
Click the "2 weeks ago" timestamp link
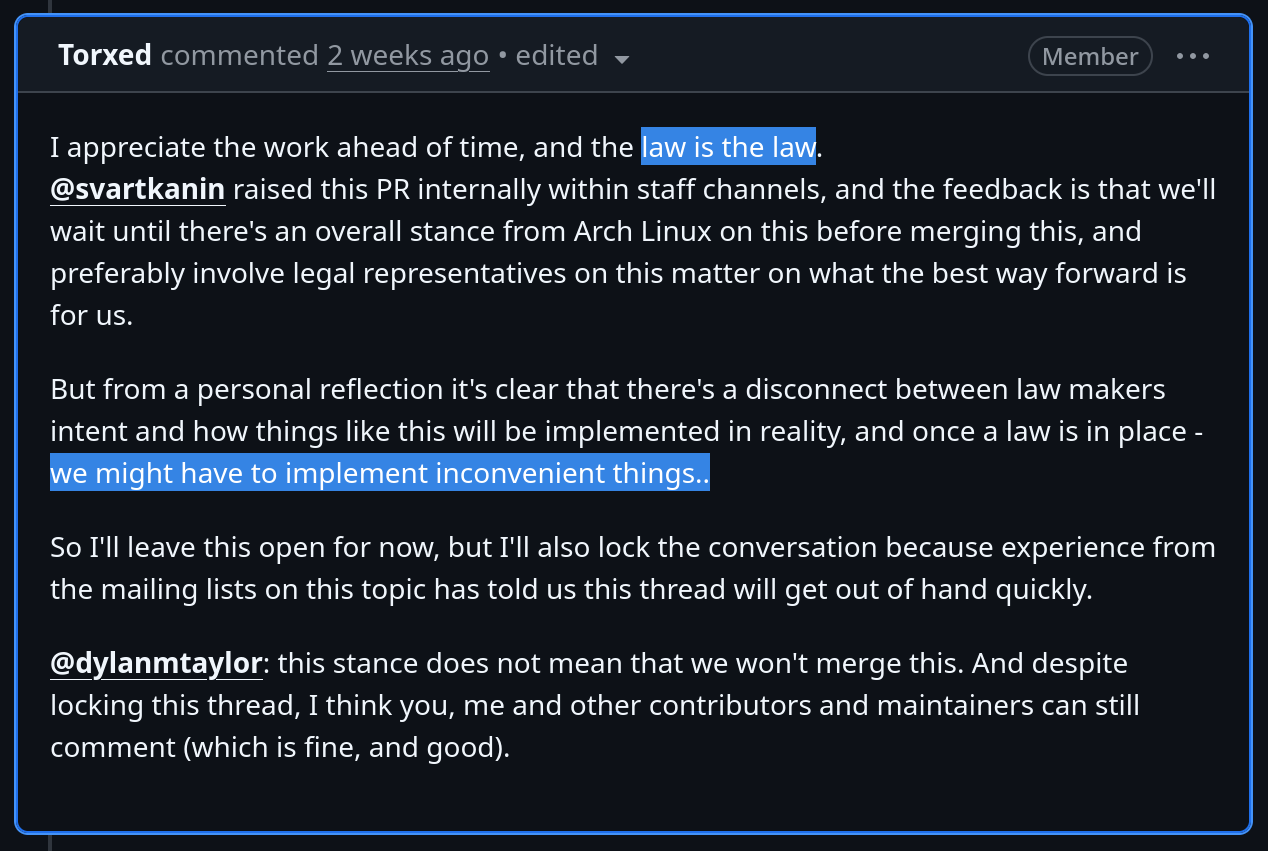coord(408,55)
